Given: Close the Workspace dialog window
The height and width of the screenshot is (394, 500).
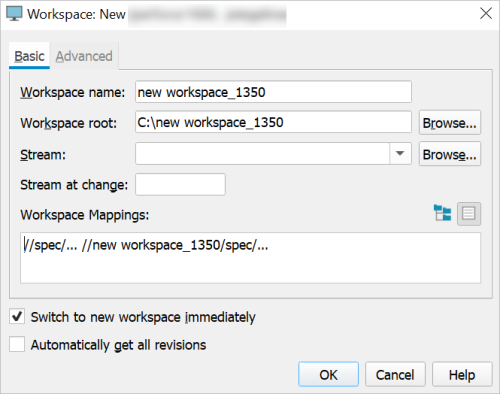Looking at the screenshot, I should pyautogui.click(x=486, y=14).
